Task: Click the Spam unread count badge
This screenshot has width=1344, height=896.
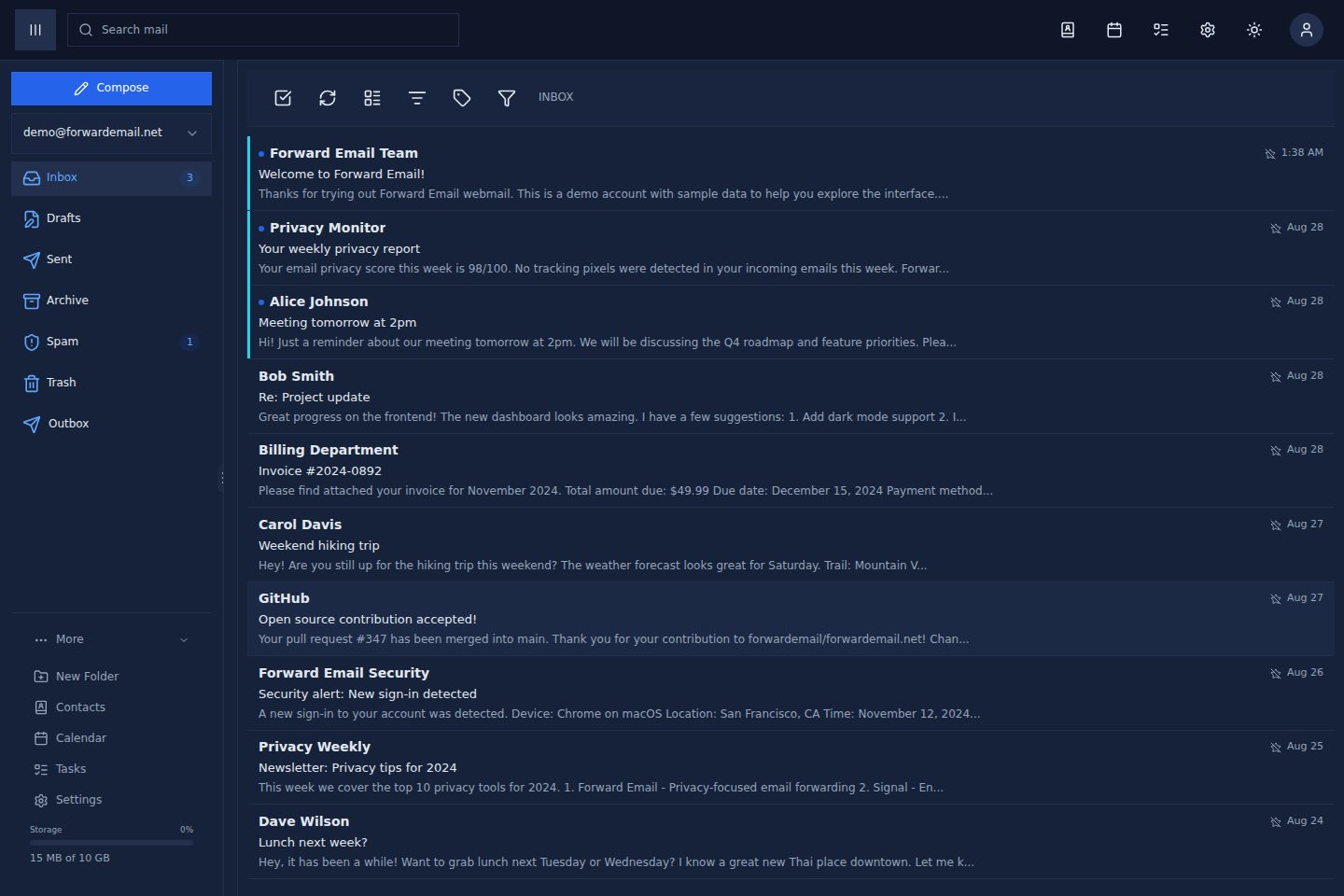Action: coord(189,342)
